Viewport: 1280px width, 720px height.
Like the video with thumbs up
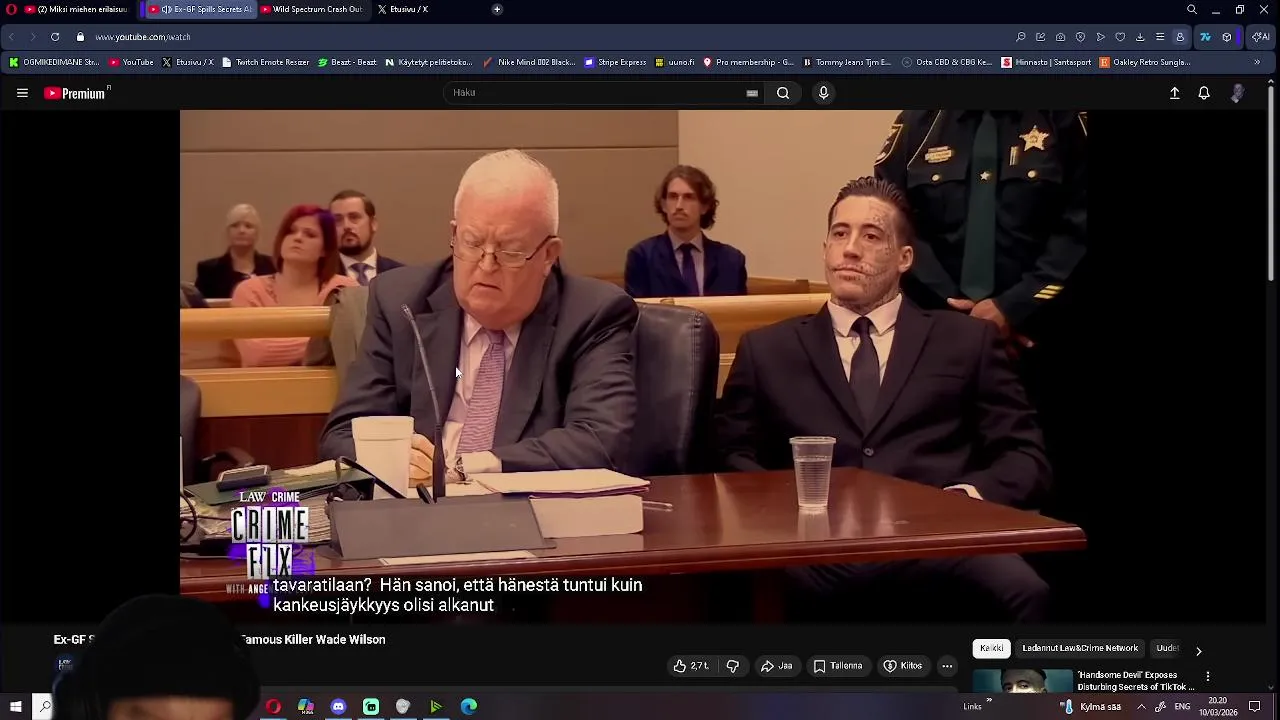pyautogui.click(x=691, y=666)
